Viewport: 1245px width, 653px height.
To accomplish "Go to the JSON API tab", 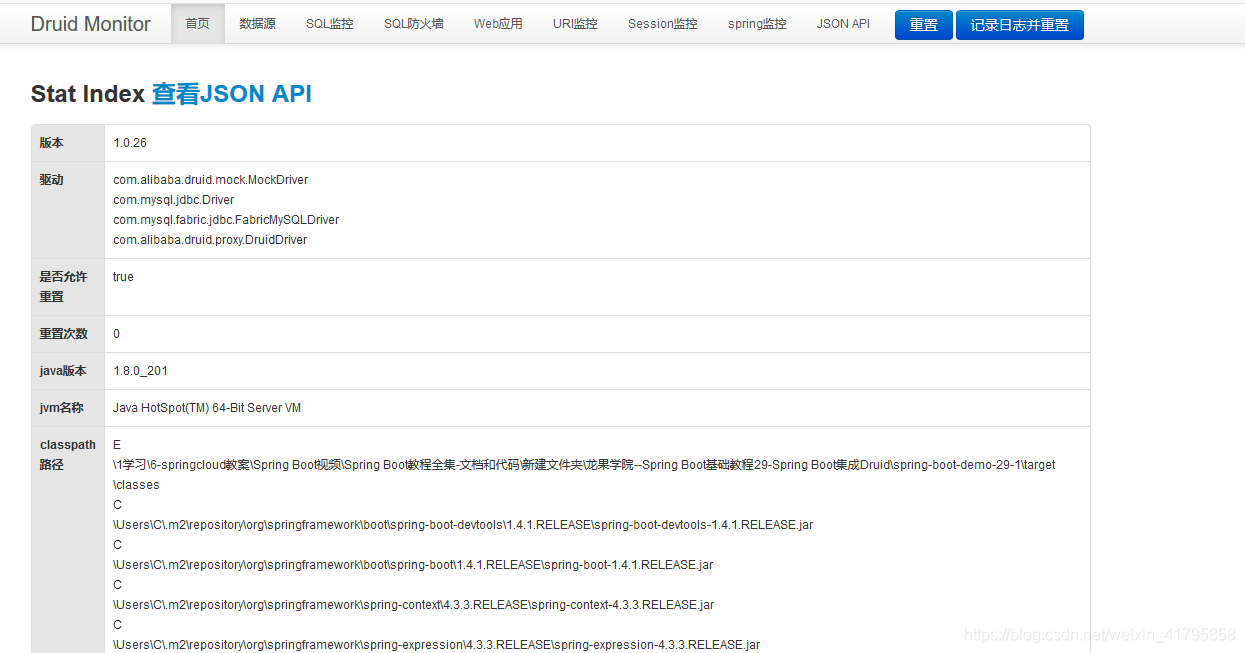I will [x=843, y=24].
